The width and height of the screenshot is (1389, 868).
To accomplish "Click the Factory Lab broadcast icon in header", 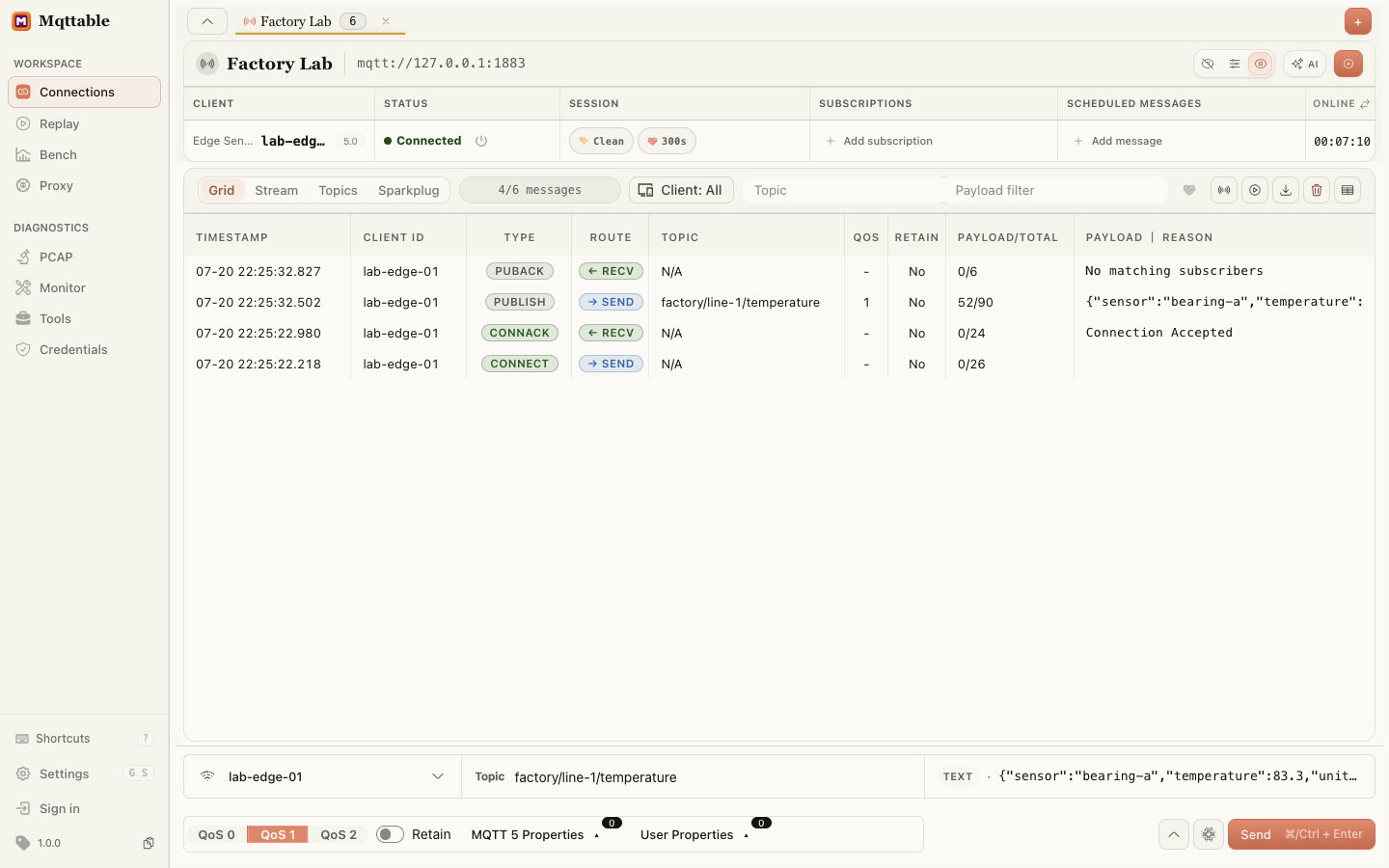I will [x=207, y=64].
